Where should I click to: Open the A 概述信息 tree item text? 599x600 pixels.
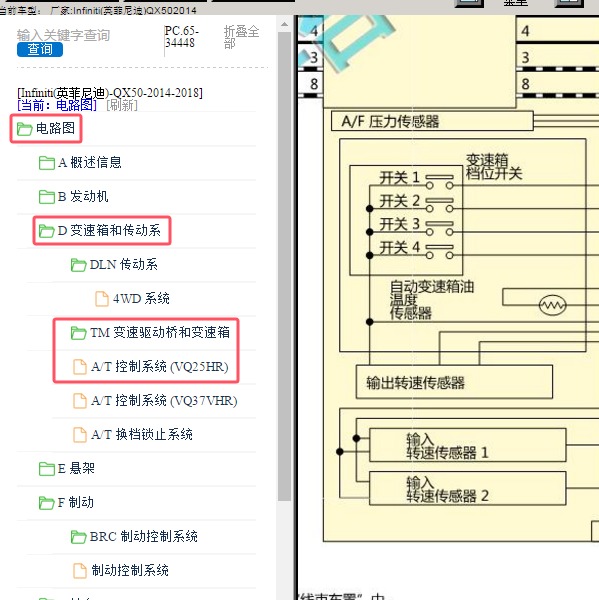(x=90, y=163)
